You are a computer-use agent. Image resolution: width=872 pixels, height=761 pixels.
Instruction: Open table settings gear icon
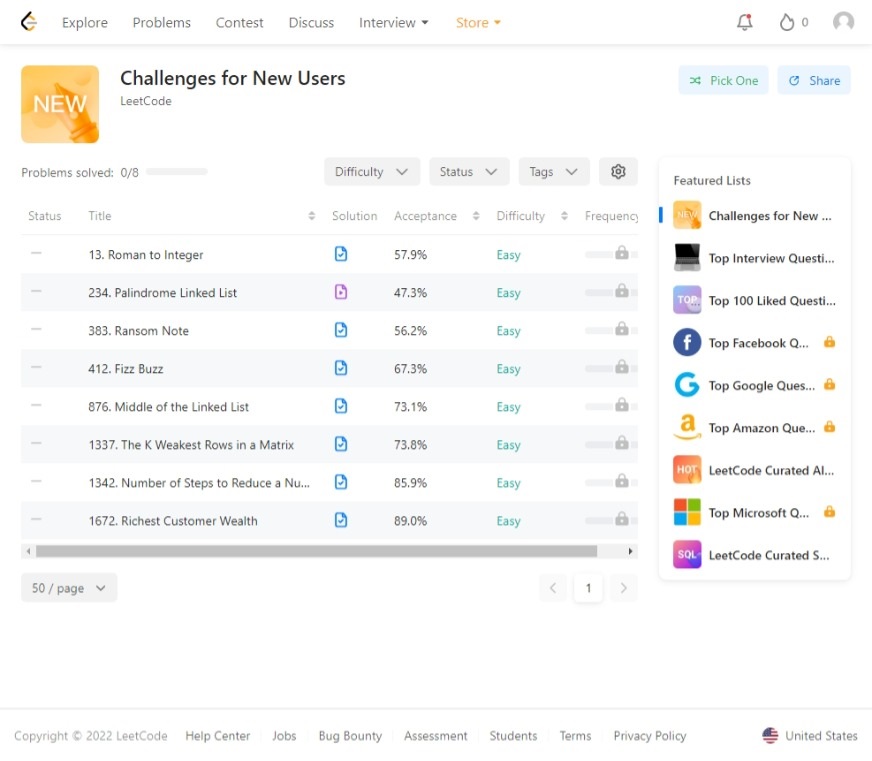[x=618, y=171]
